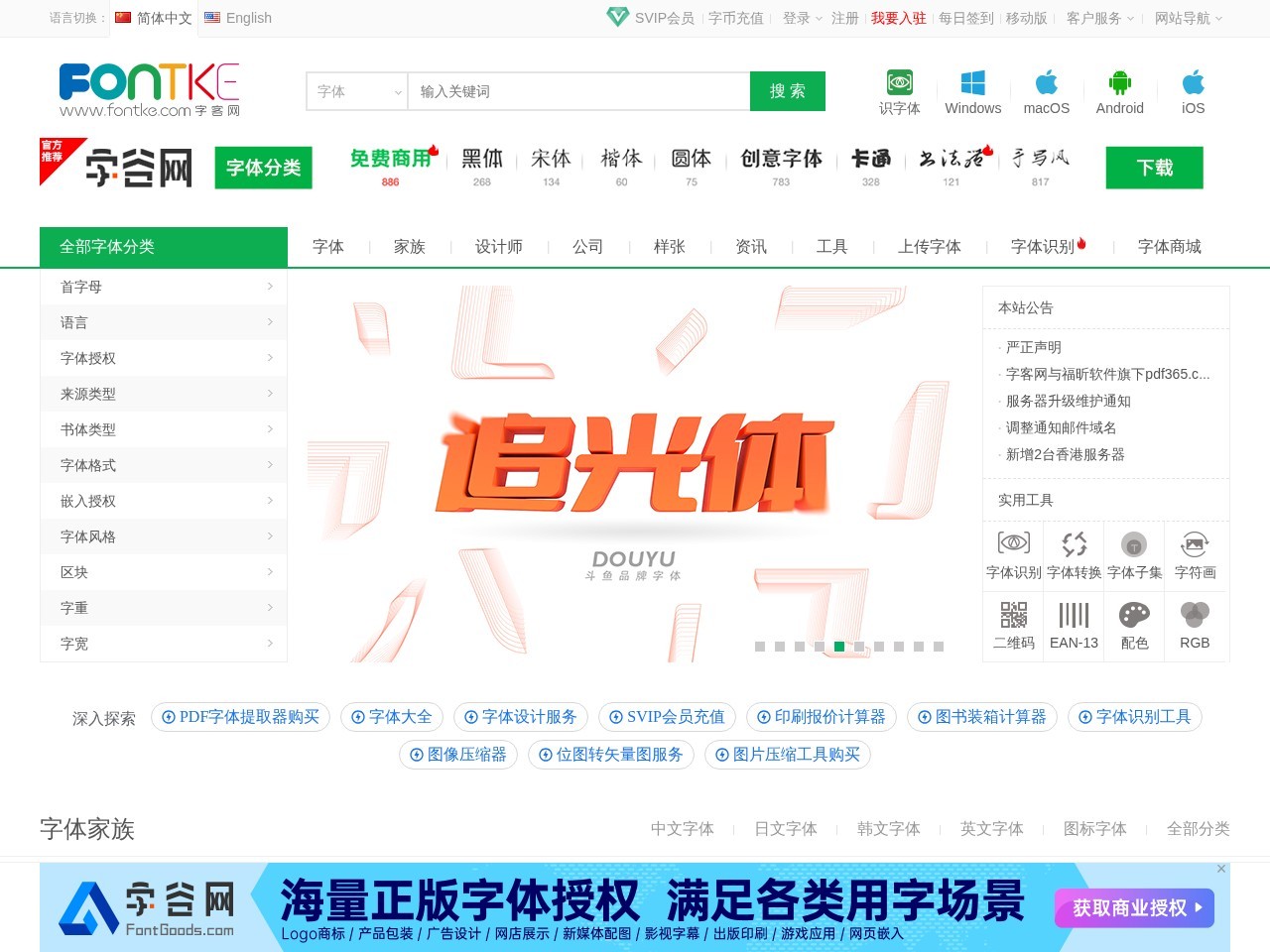
Task: Open the 二维码 QR code tool
Action: pos(1013,616)
